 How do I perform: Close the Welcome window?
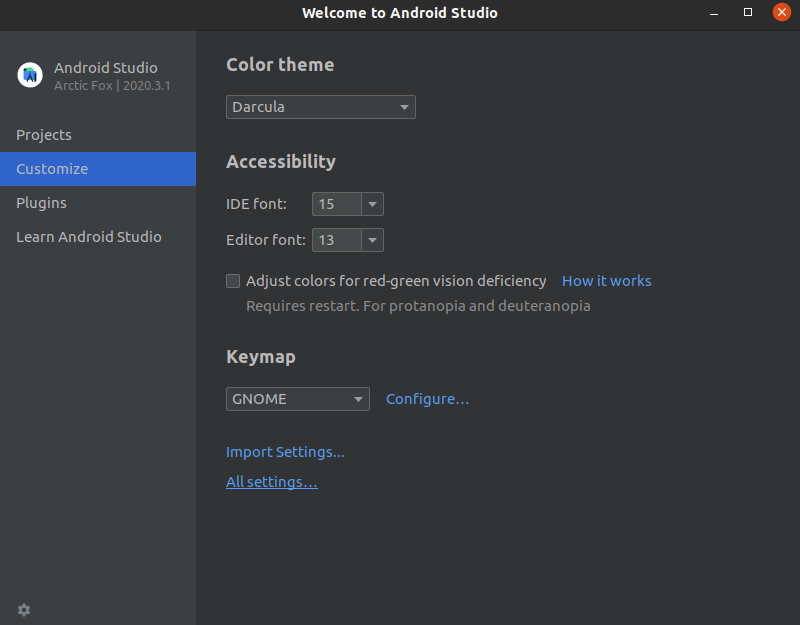[x=781, y=12]
